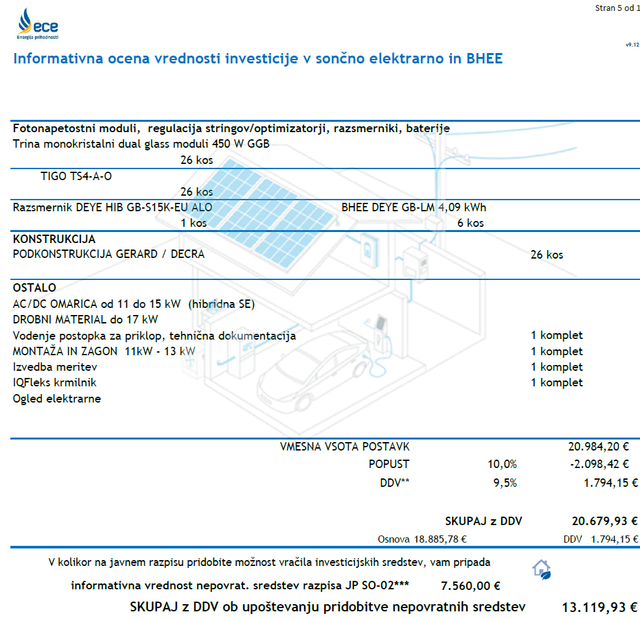Click the '26 kos' quantity under TIGO TS4-A-O
The width and height of the screenshot is (640, 619).
pos(197,192)
